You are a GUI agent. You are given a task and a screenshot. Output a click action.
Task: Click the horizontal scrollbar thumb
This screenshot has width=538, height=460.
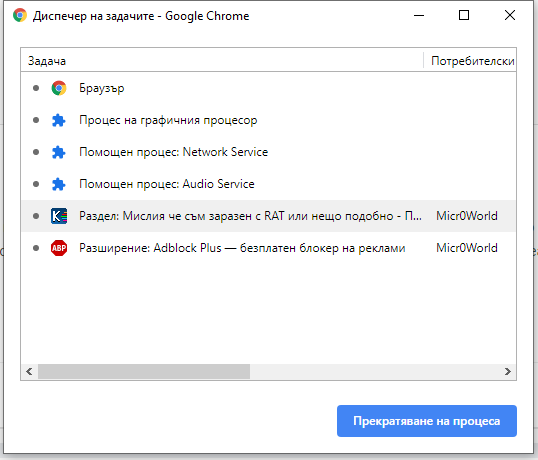pos(144,371)
